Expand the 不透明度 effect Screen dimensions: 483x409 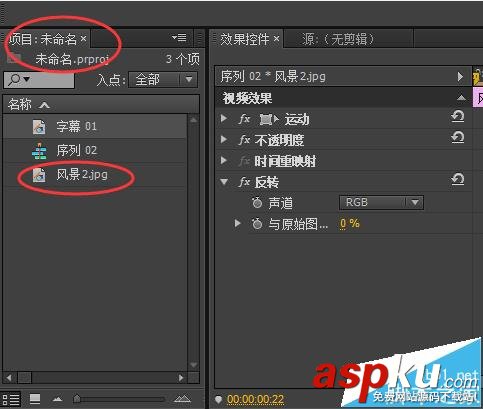(224, 140)
